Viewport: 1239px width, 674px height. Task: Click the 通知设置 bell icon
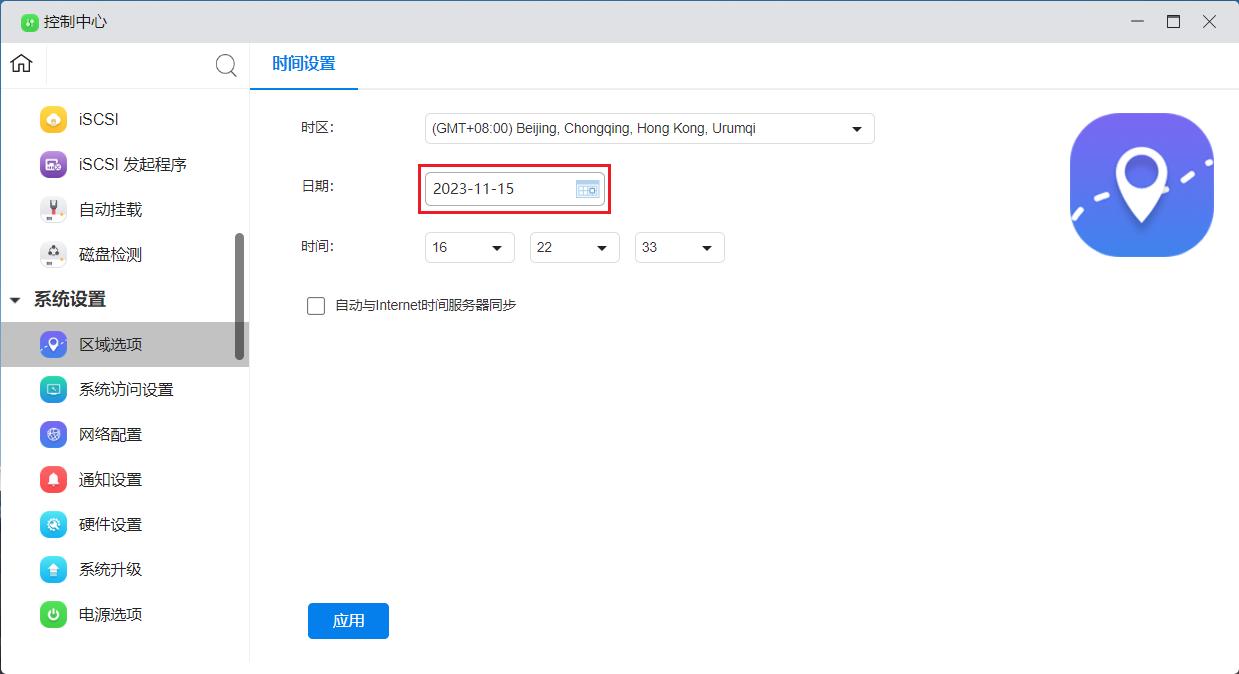coord(53,479)
